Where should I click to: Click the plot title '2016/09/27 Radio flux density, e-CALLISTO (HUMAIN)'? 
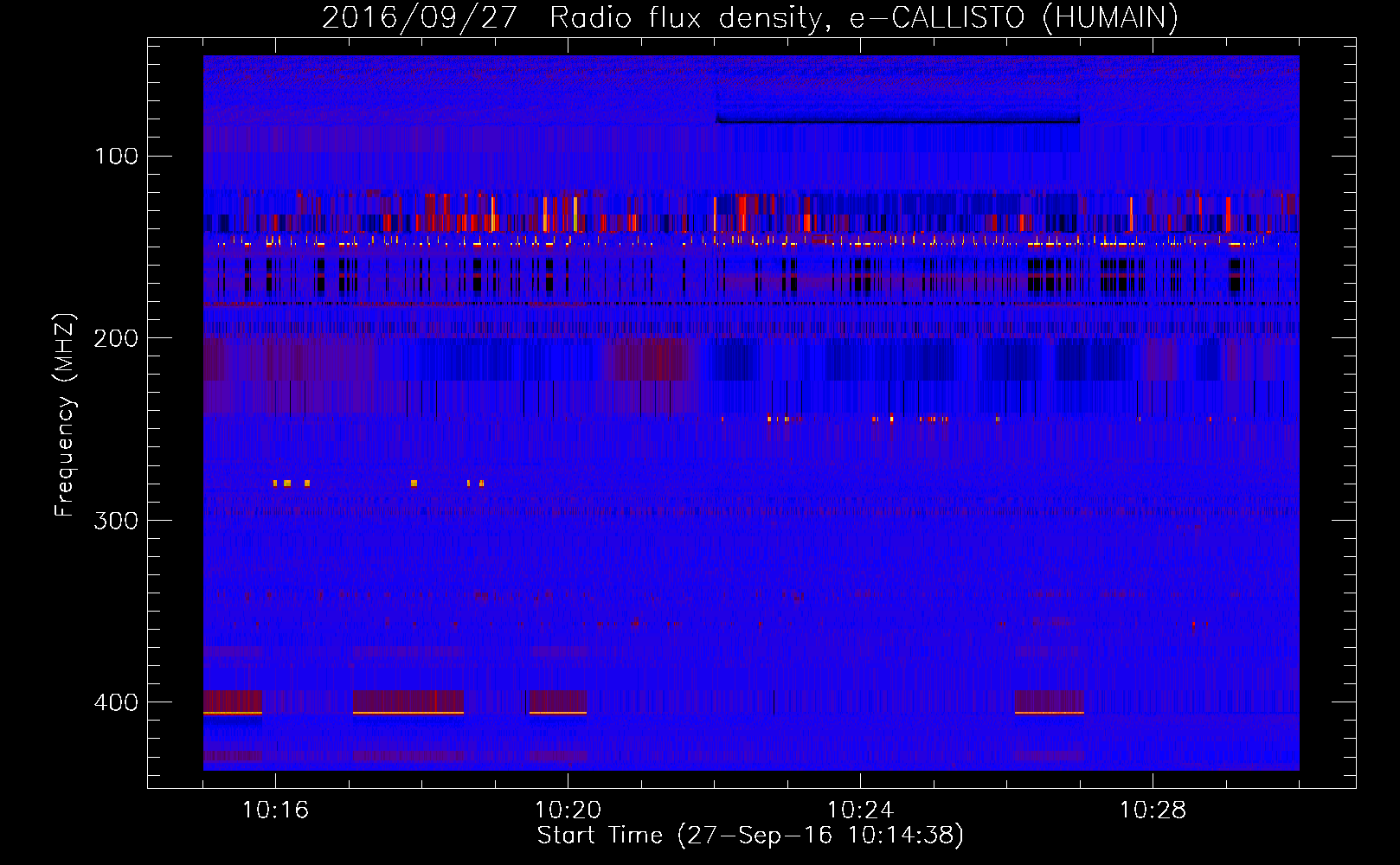tap(750, 17)
